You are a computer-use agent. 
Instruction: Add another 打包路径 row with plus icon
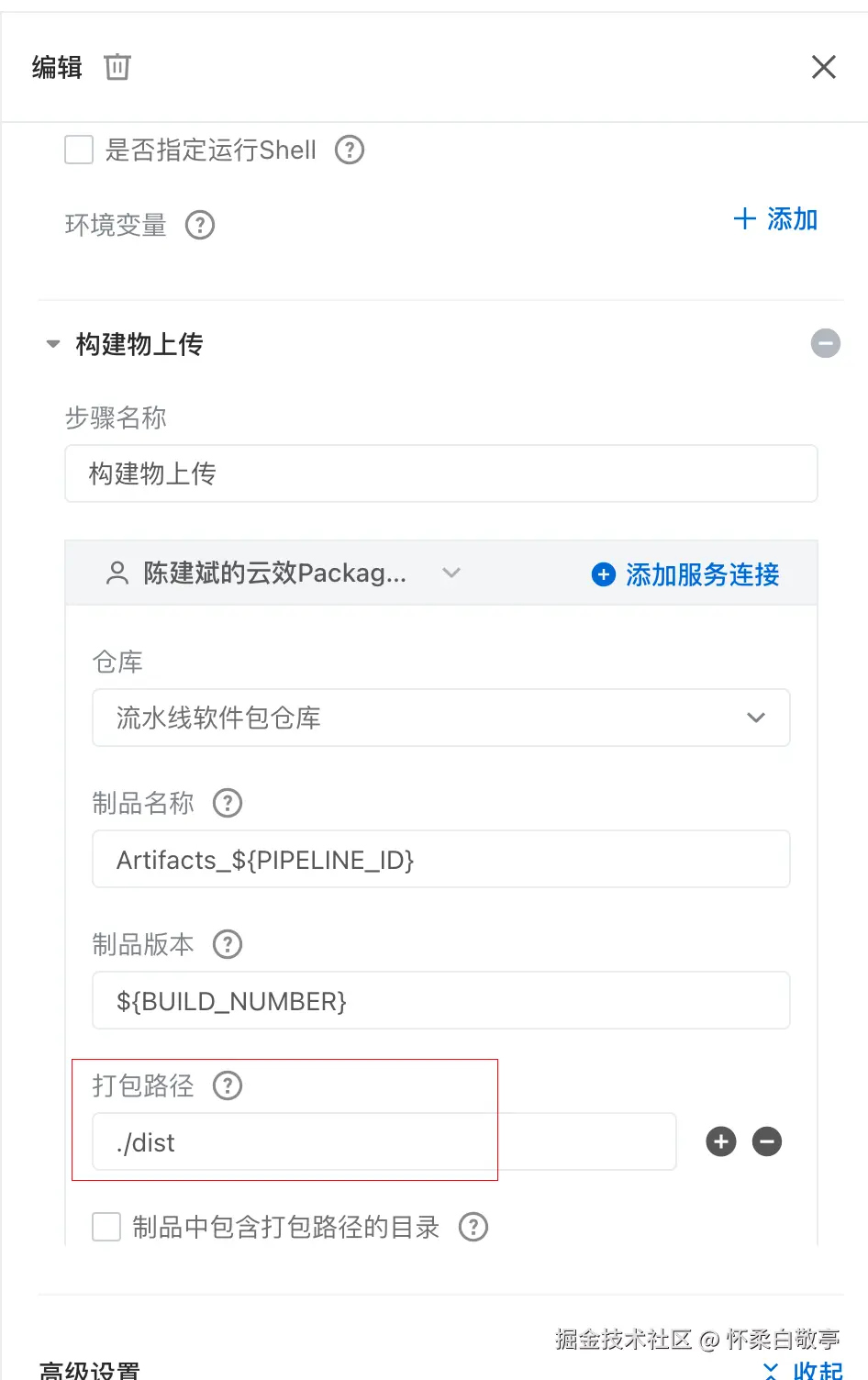pos(721,1141)
